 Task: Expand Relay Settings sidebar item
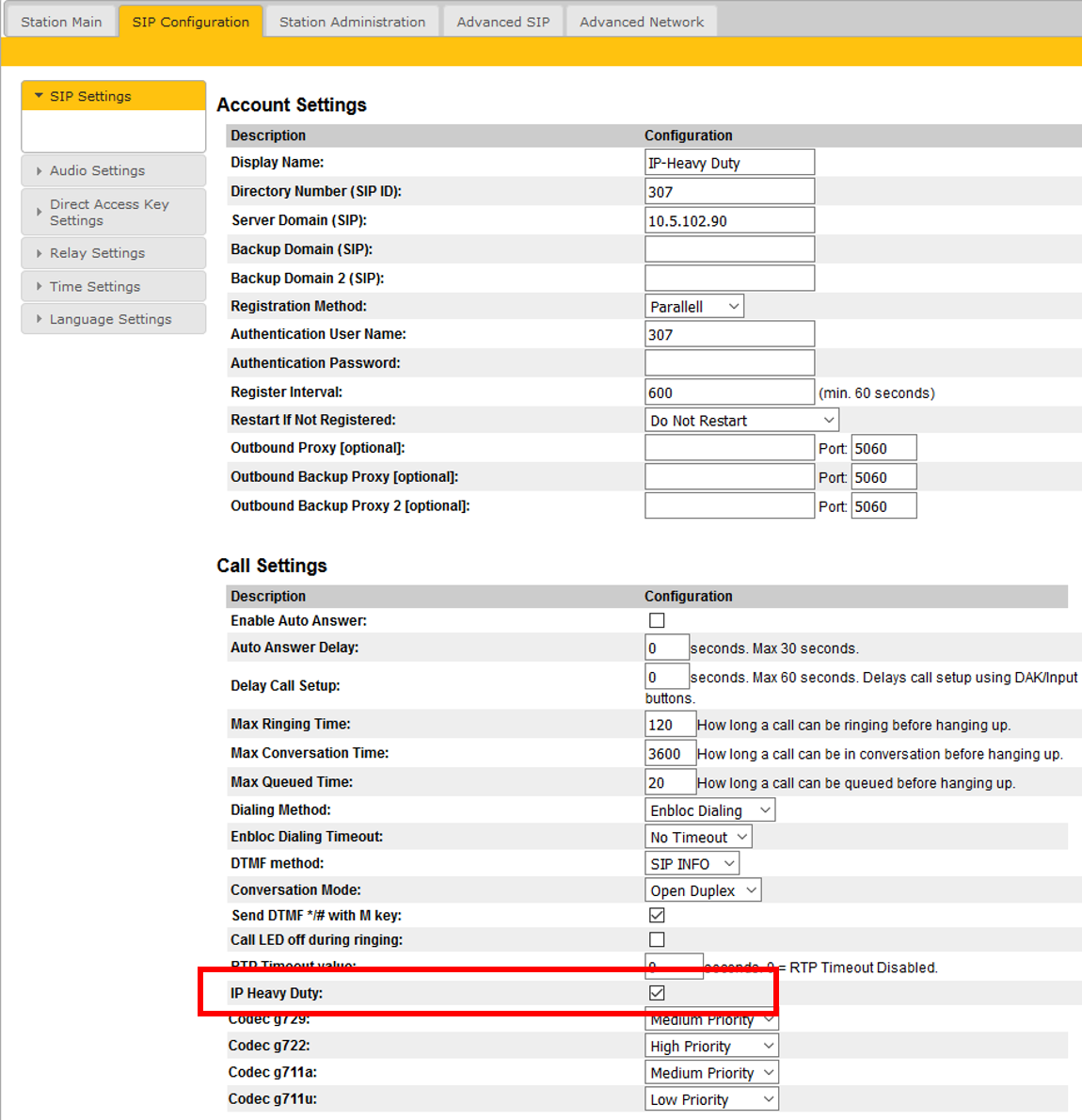(x=114, y=253)
